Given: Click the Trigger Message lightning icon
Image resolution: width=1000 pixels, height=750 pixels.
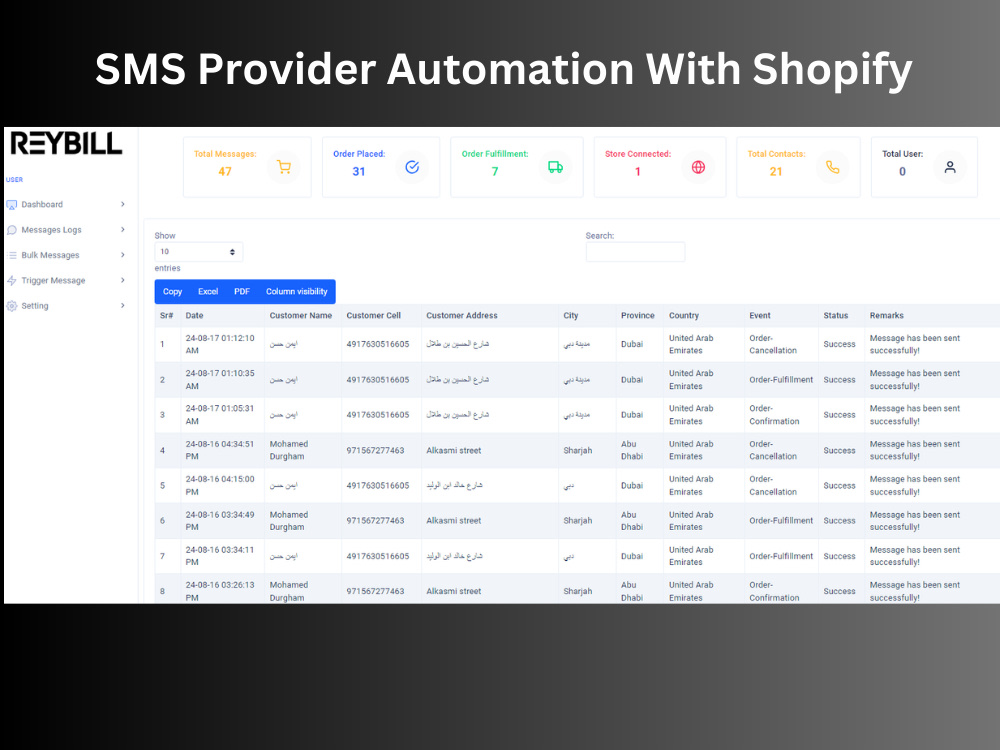Looking at the screenshot, I should pos(11,281).
